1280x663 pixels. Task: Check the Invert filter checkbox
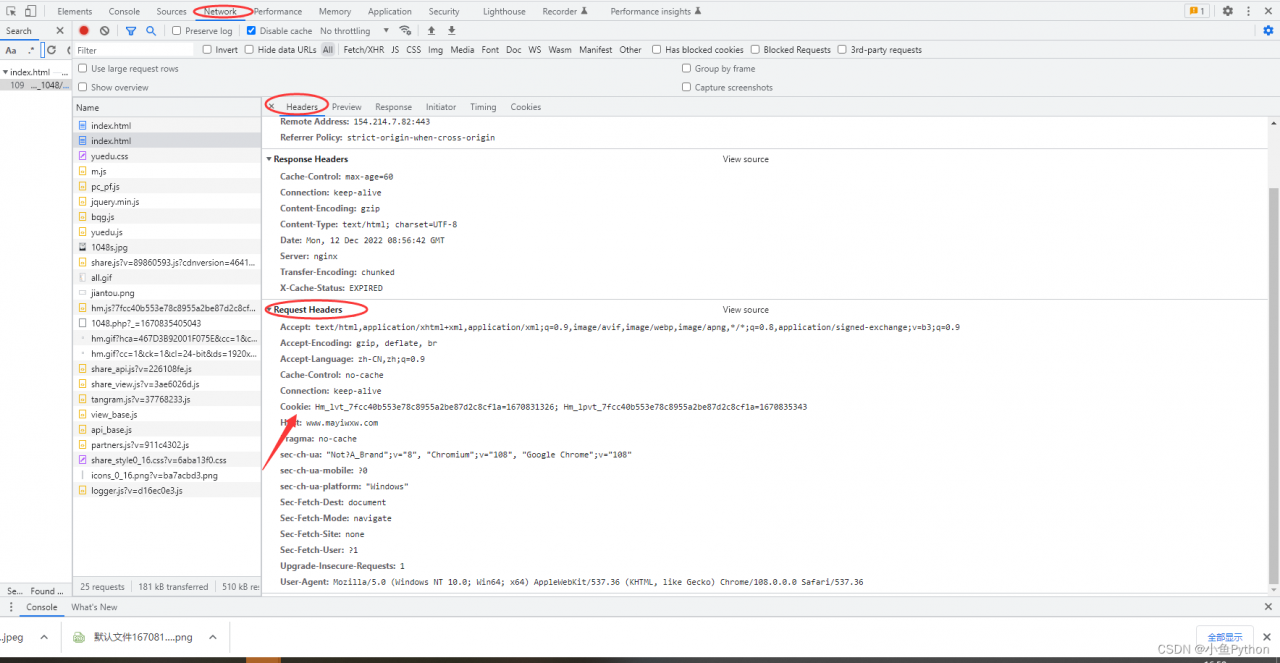tap(207, 49)
